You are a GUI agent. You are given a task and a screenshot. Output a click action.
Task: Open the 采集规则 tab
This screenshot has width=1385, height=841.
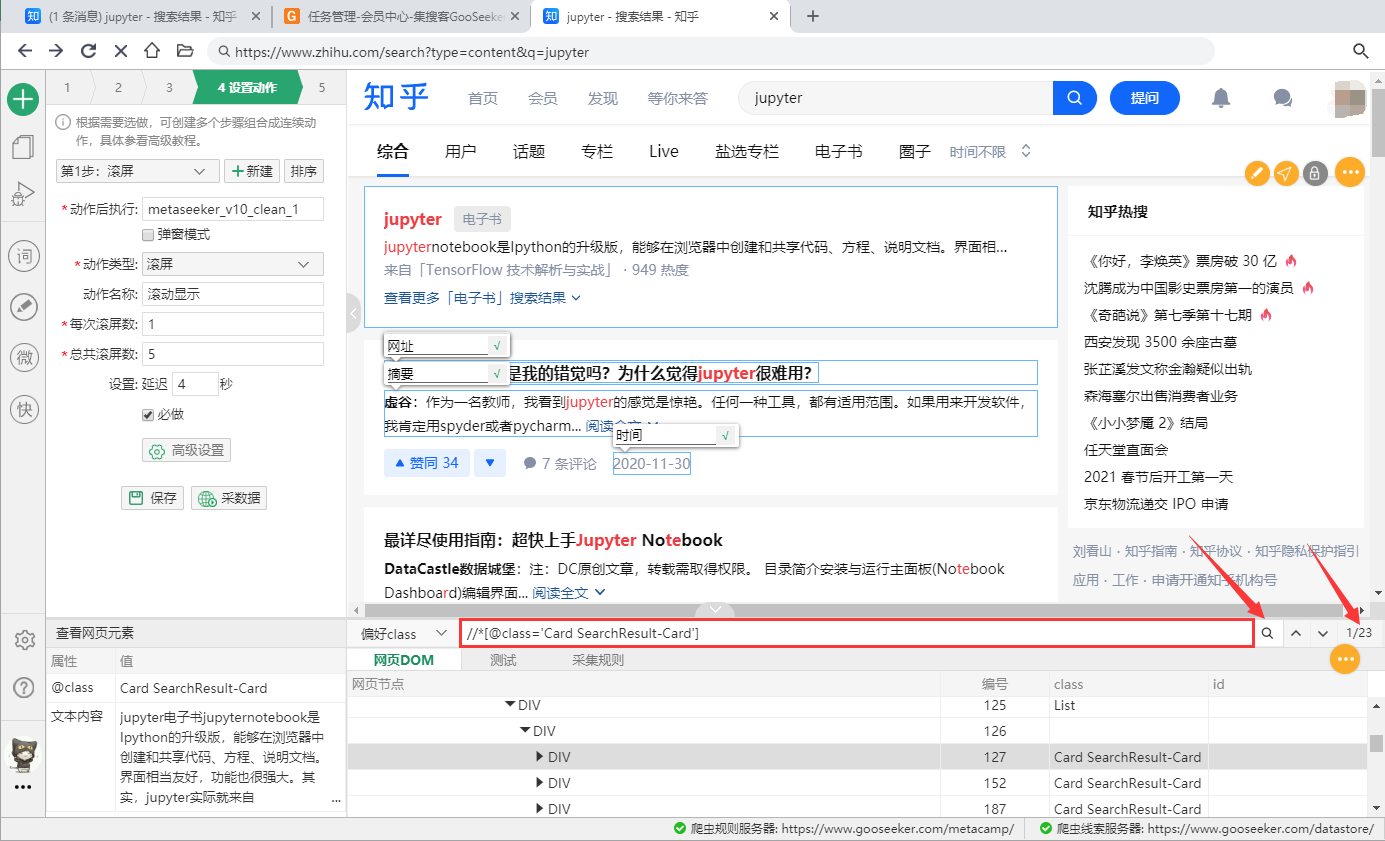point(597,660)
